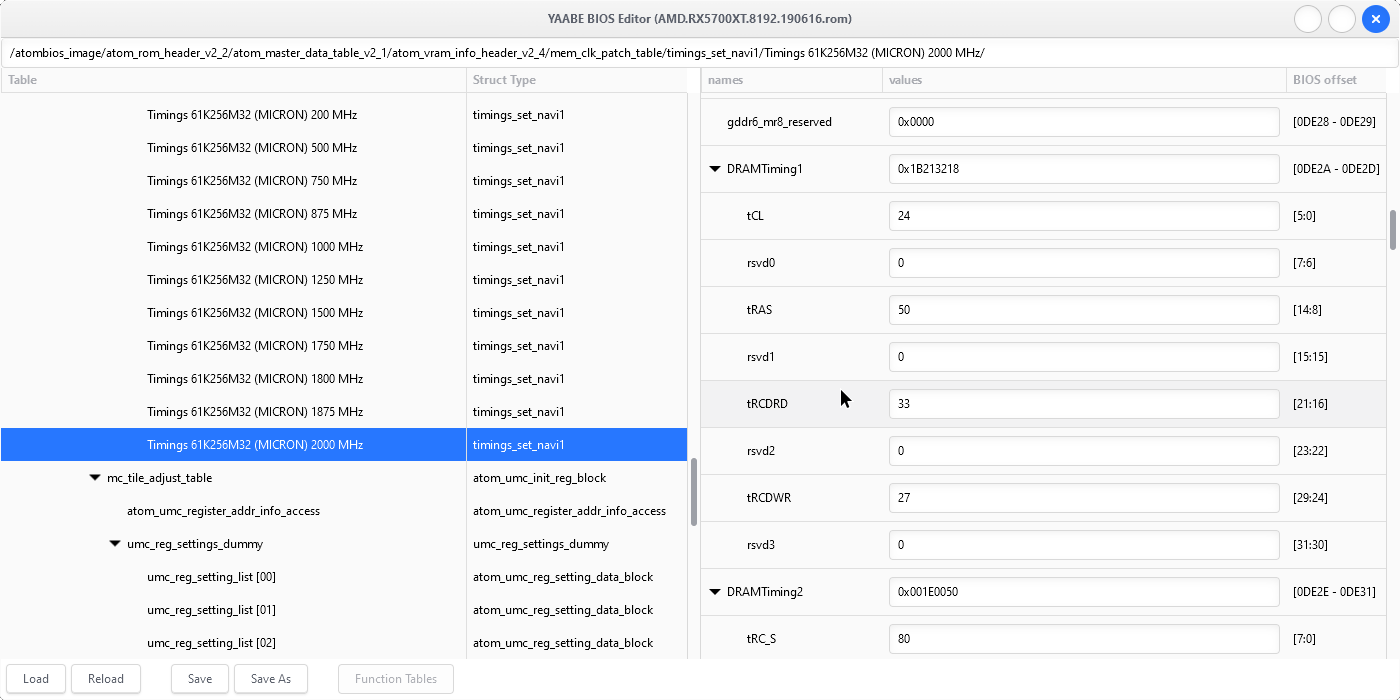
Task: Select Timings 61K256M32 (MICRON) 500 MHz row
Action: click(344, 148)
